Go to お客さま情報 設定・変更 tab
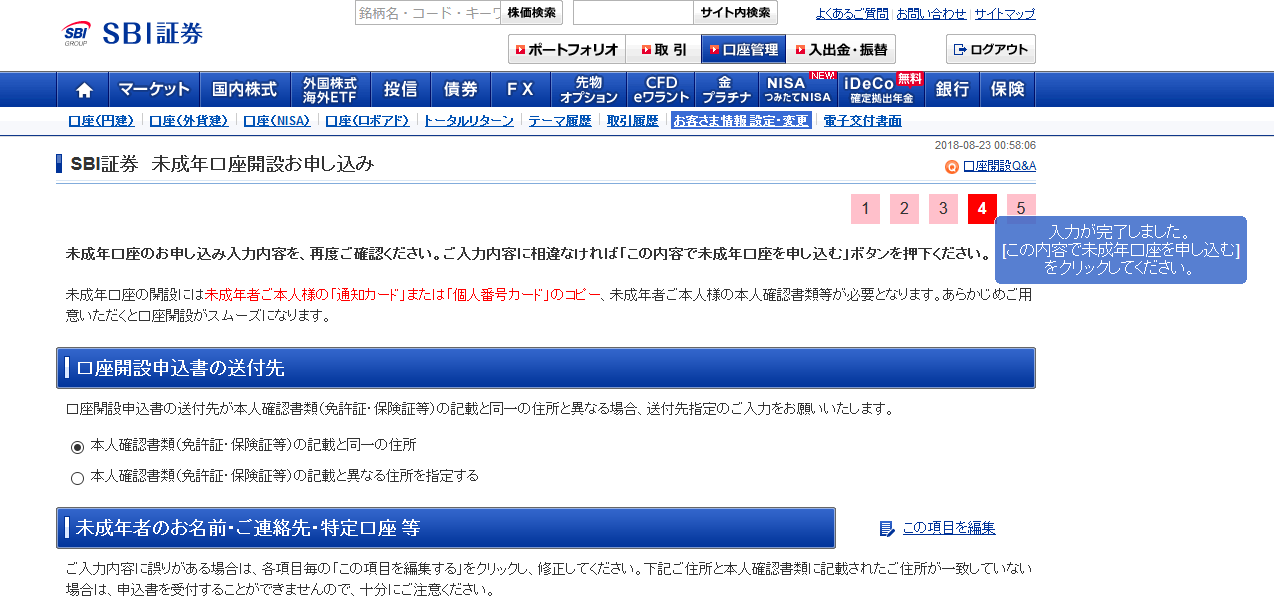This screenshot has width=1274, height=605. pos(741,121)
